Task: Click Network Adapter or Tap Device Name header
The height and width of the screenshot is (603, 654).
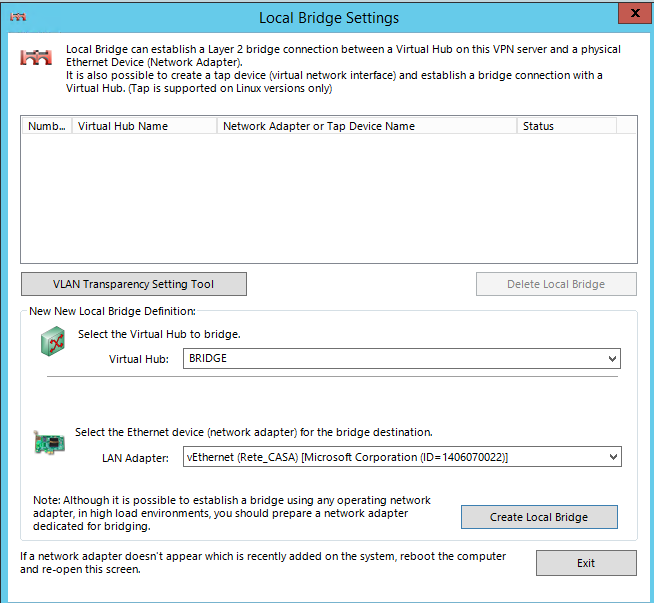Action: tap(367, 126)
